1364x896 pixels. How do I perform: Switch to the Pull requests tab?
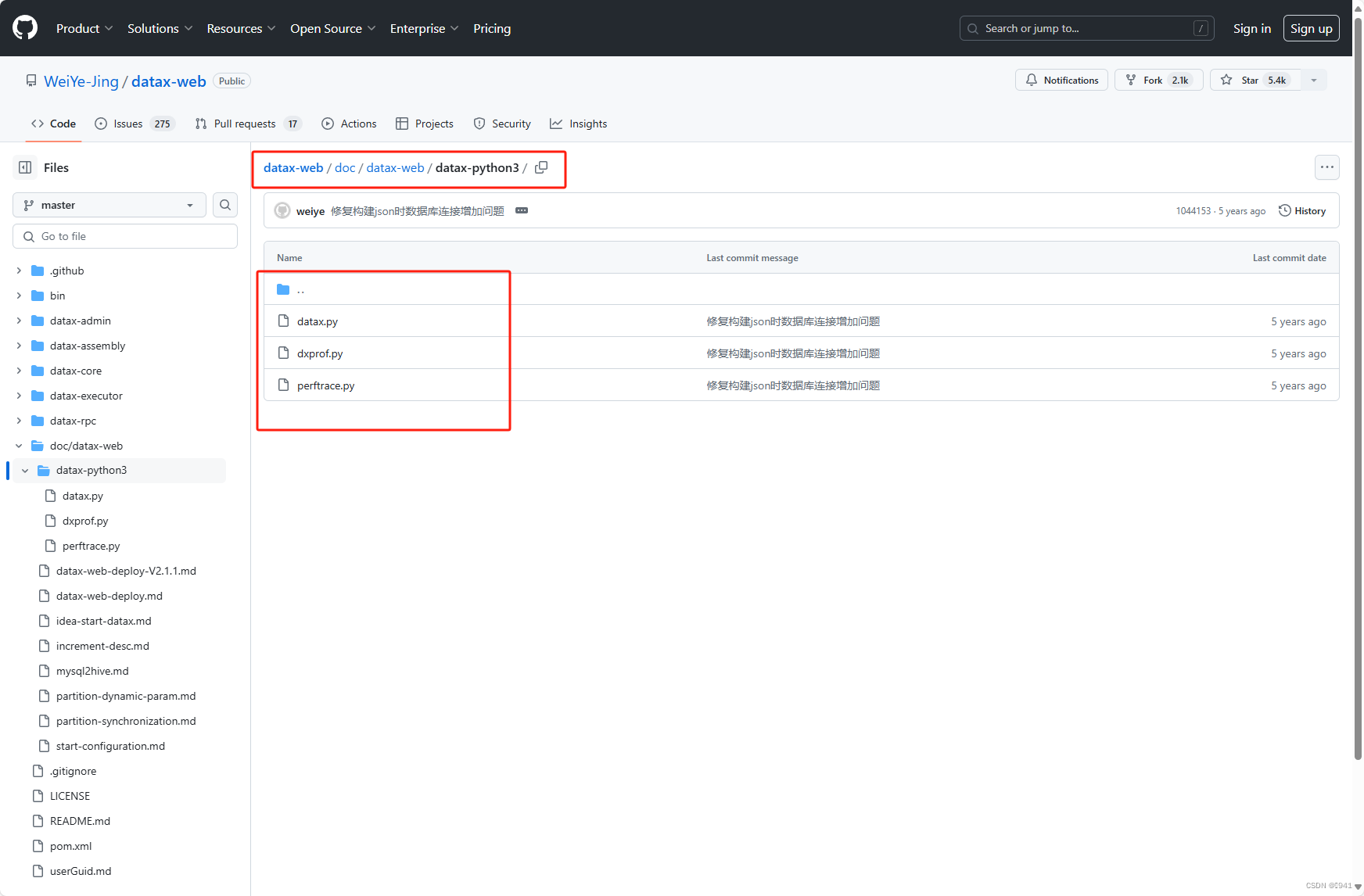pyautogui.click(x=248, y=124)
